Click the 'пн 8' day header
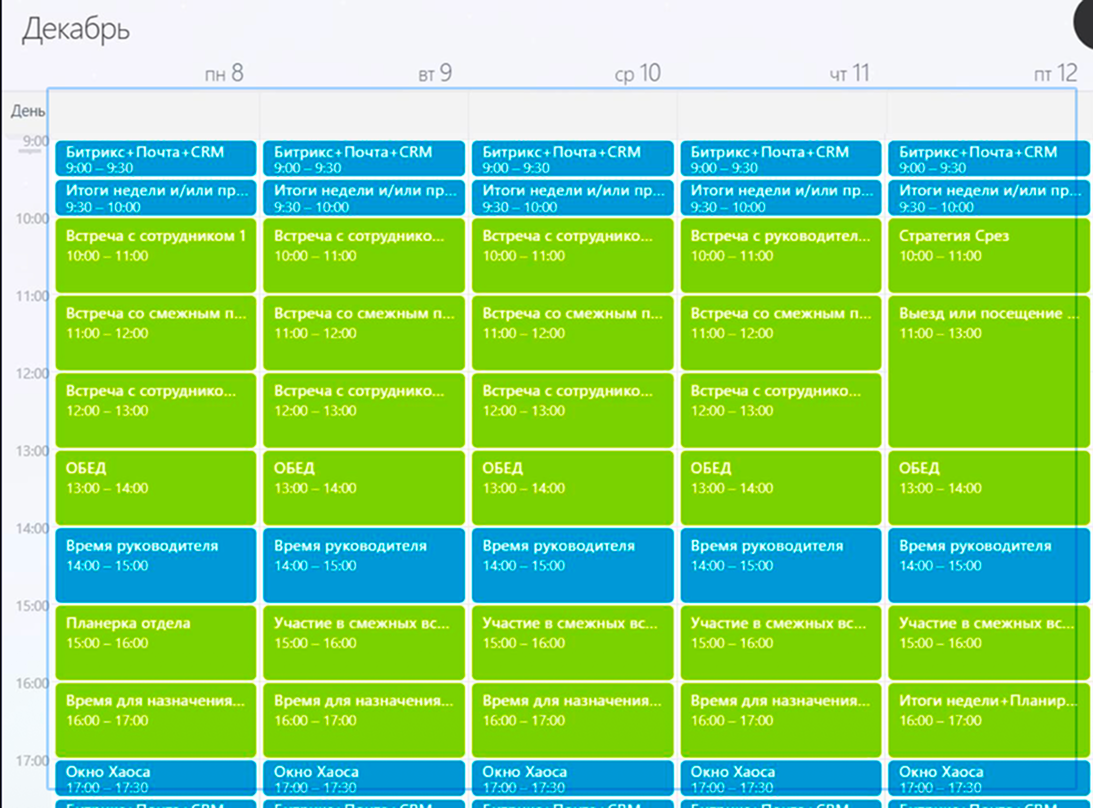The width and height of the screenshot is (1093, 808). click(224, 73)
